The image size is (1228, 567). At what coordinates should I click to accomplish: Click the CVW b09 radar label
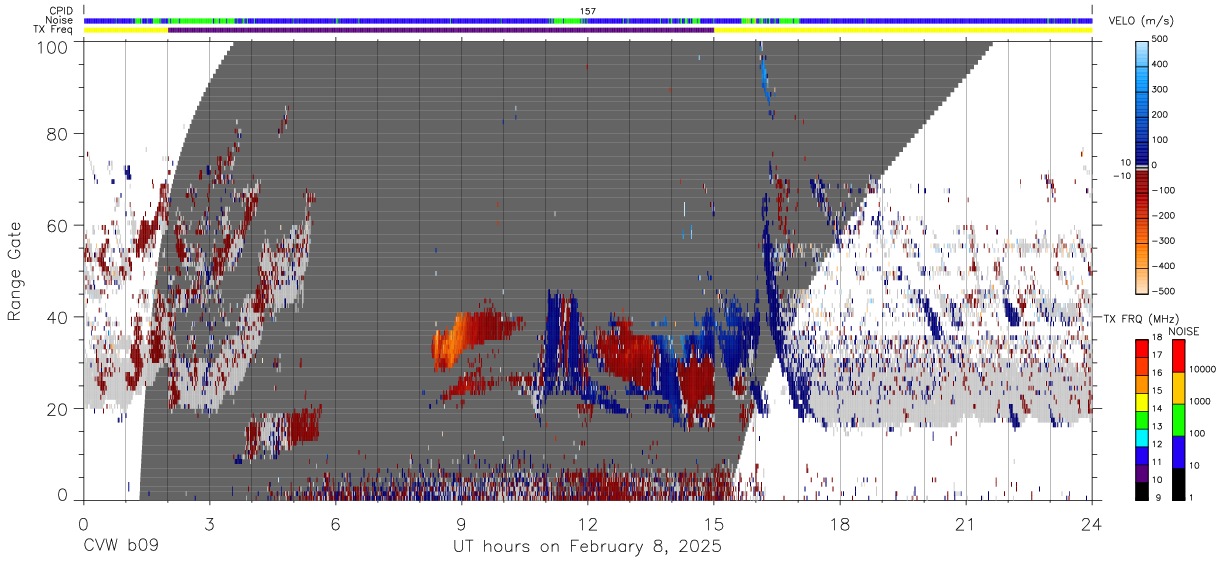tap(121, 547)
